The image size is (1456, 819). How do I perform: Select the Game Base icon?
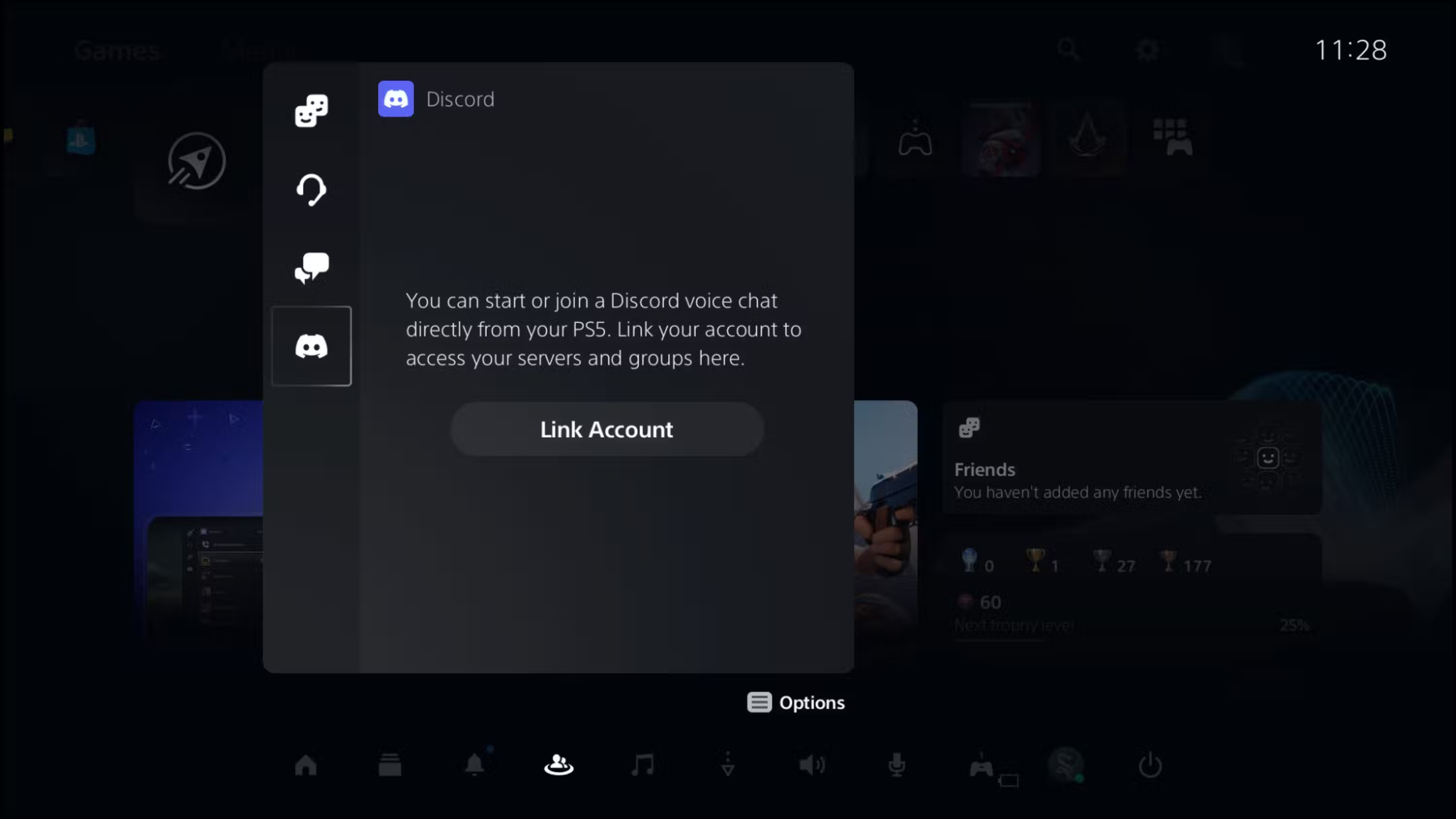click(x=559, y=765)
